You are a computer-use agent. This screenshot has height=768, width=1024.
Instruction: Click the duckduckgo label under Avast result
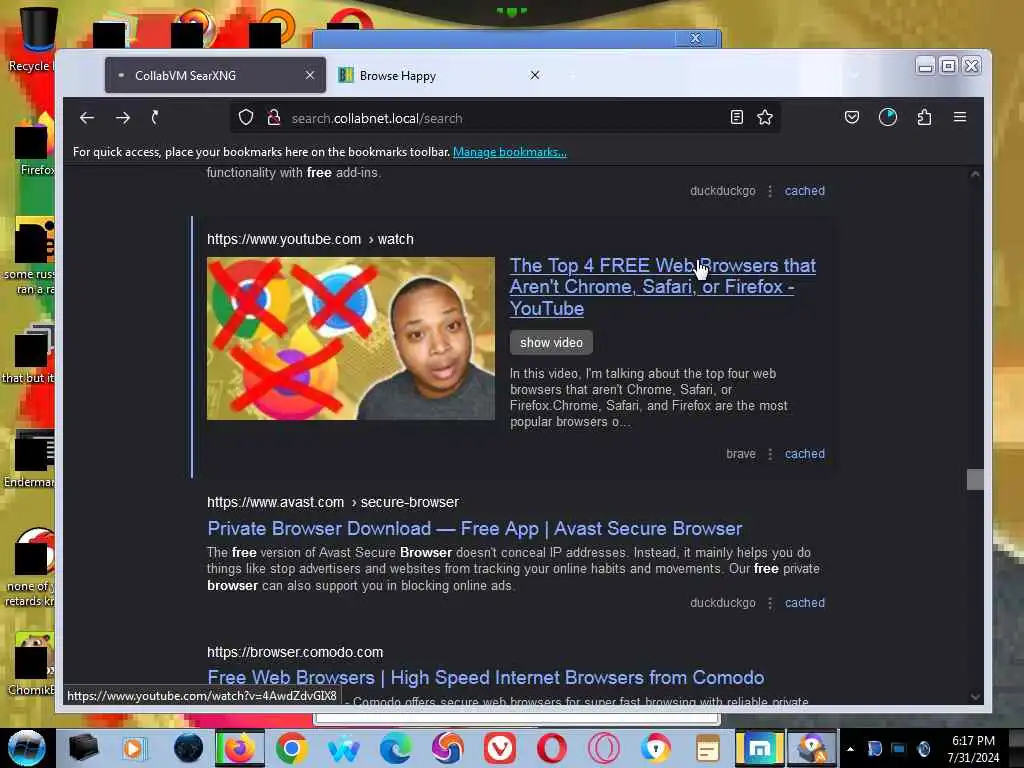click(722, 603)
